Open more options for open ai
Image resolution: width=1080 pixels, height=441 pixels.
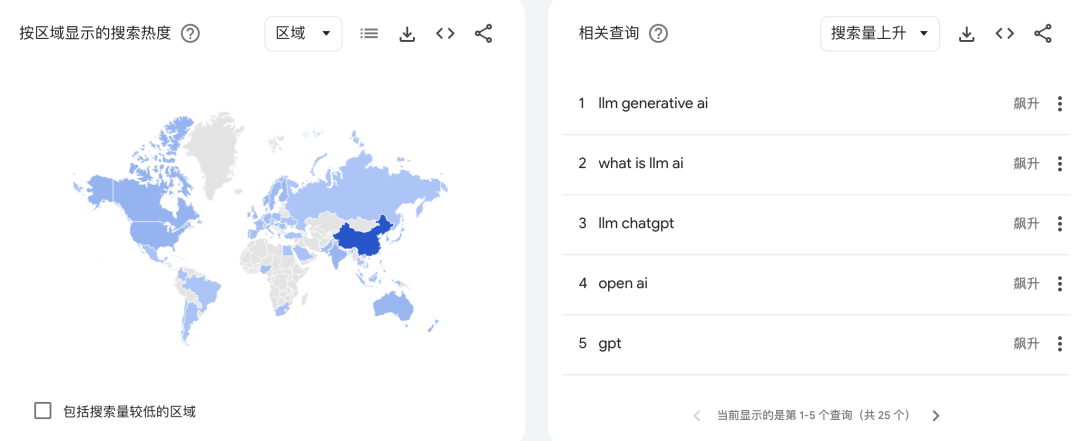[x=1060, y=284]
